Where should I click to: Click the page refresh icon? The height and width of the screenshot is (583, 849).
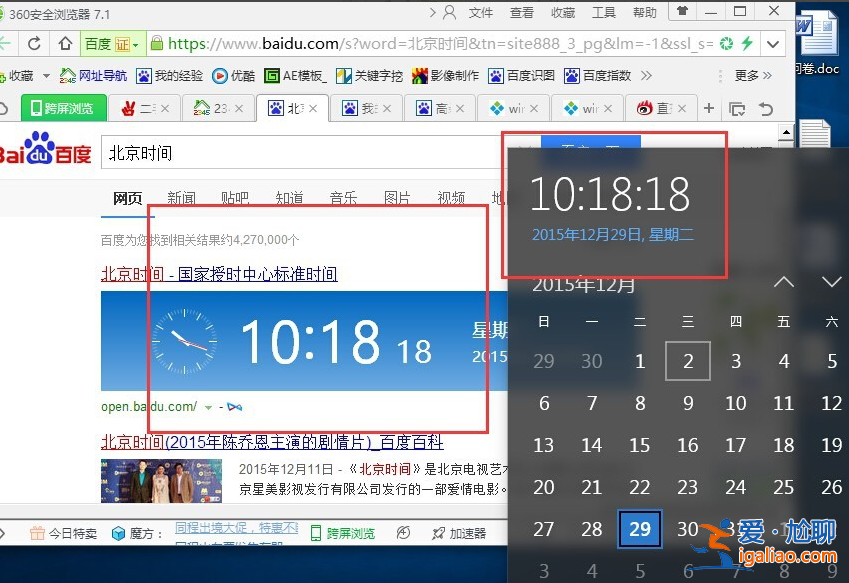(34, 44)
